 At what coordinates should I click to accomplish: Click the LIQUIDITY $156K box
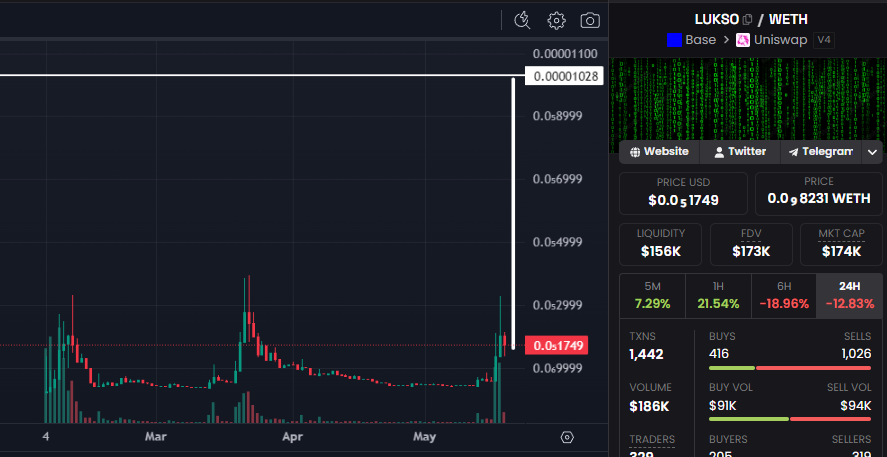point(661,244)
